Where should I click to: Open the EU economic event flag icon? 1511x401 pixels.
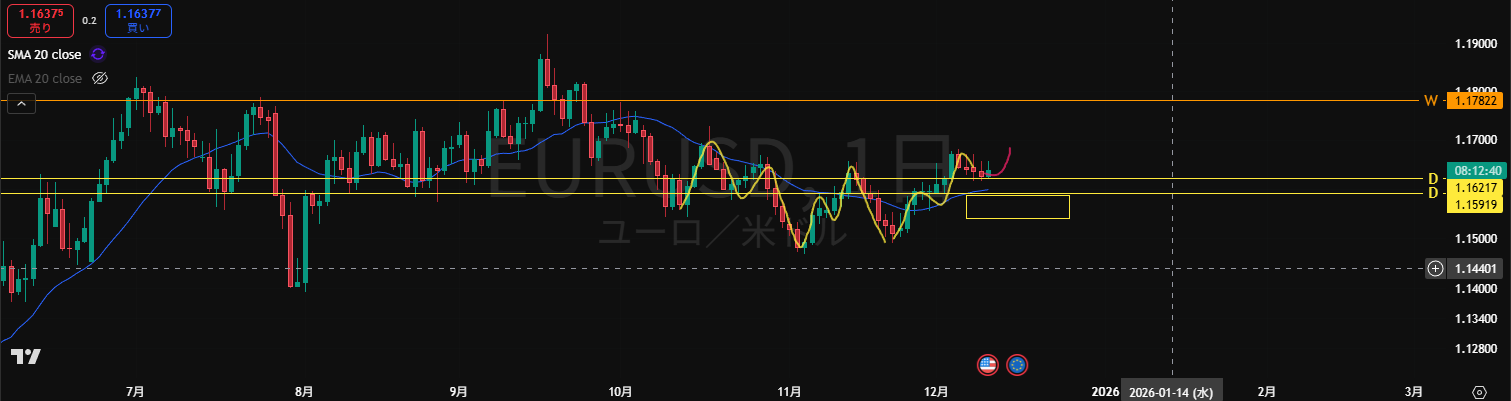(1017, 365)
